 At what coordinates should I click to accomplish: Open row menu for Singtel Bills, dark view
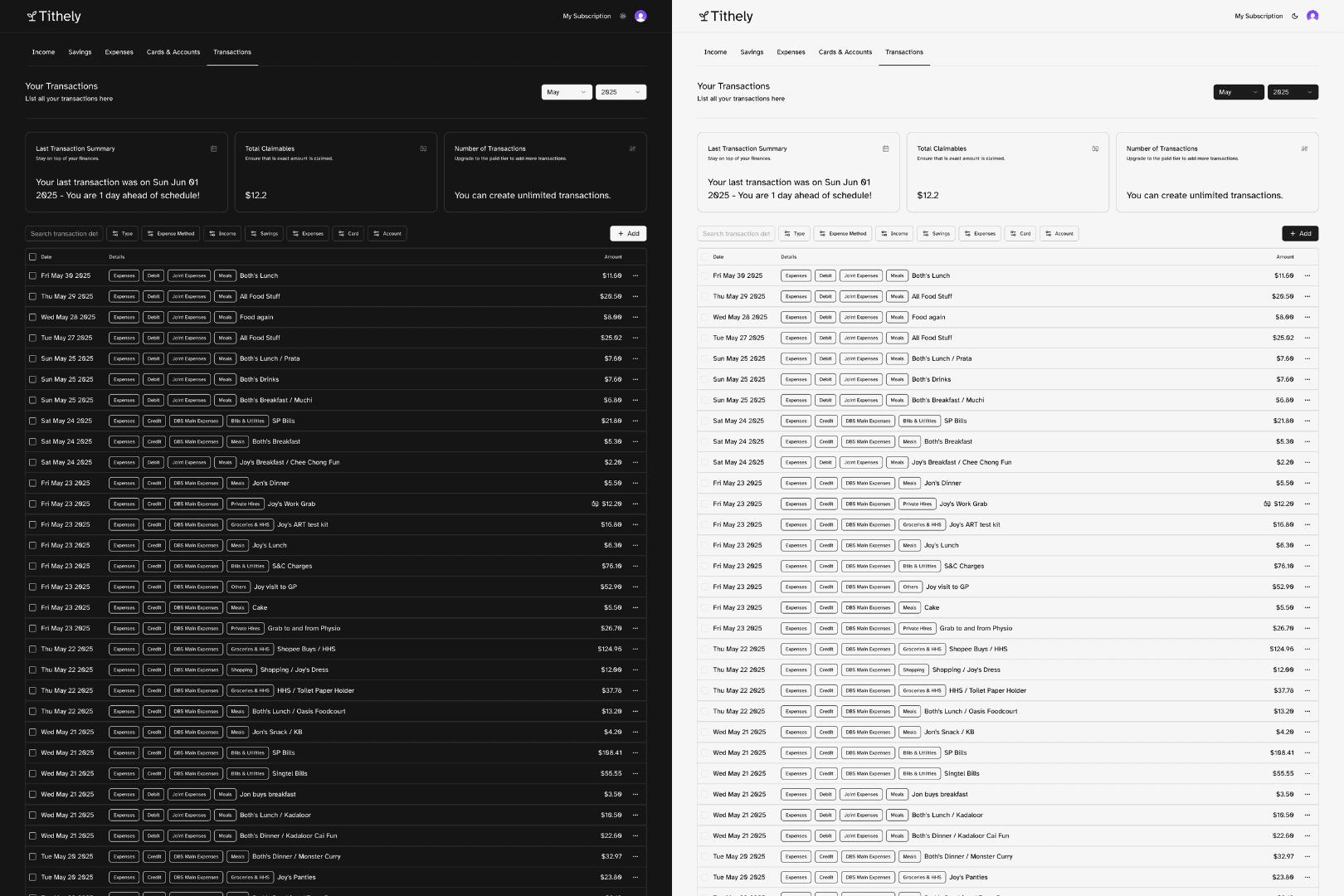pos(635,773)
